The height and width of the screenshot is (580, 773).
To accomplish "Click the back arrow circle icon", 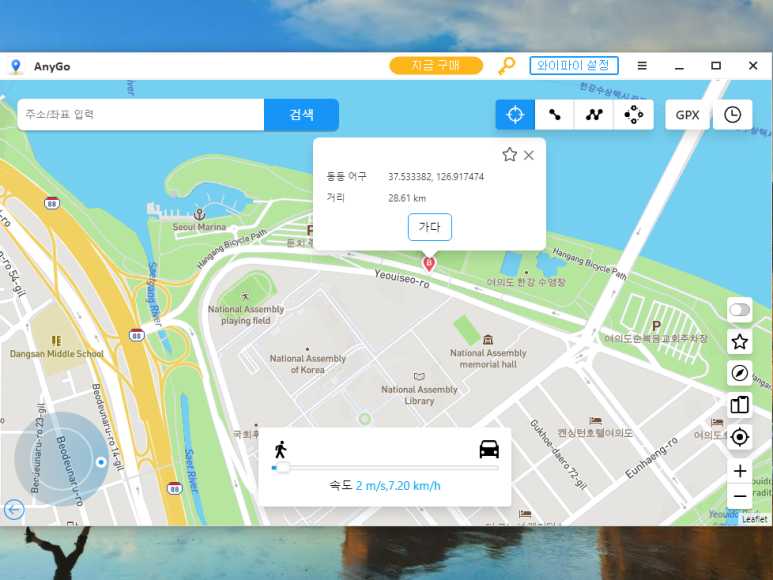I will pyautogui.click(x=14, y=510).
